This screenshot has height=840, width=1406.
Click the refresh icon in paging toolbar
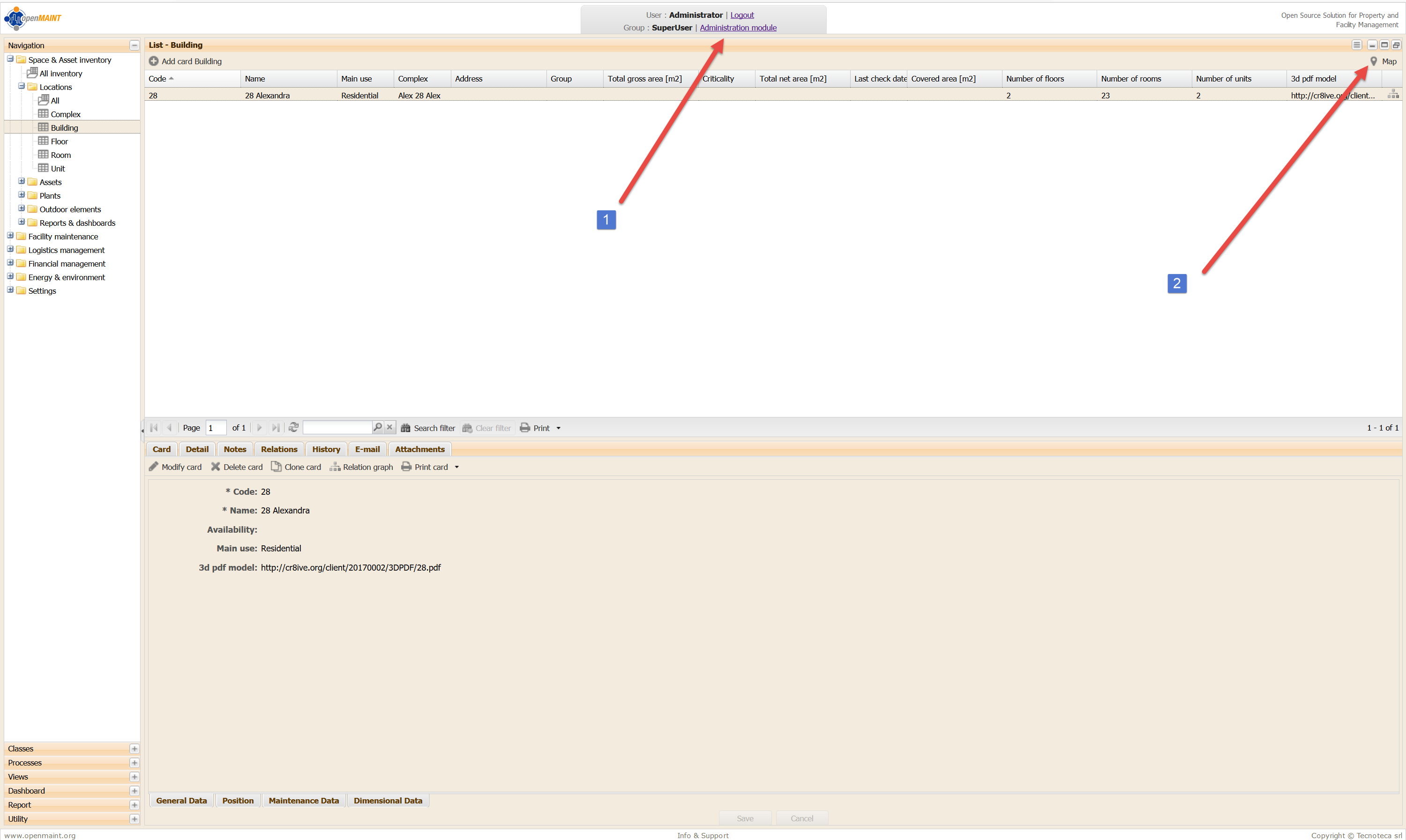293,427
